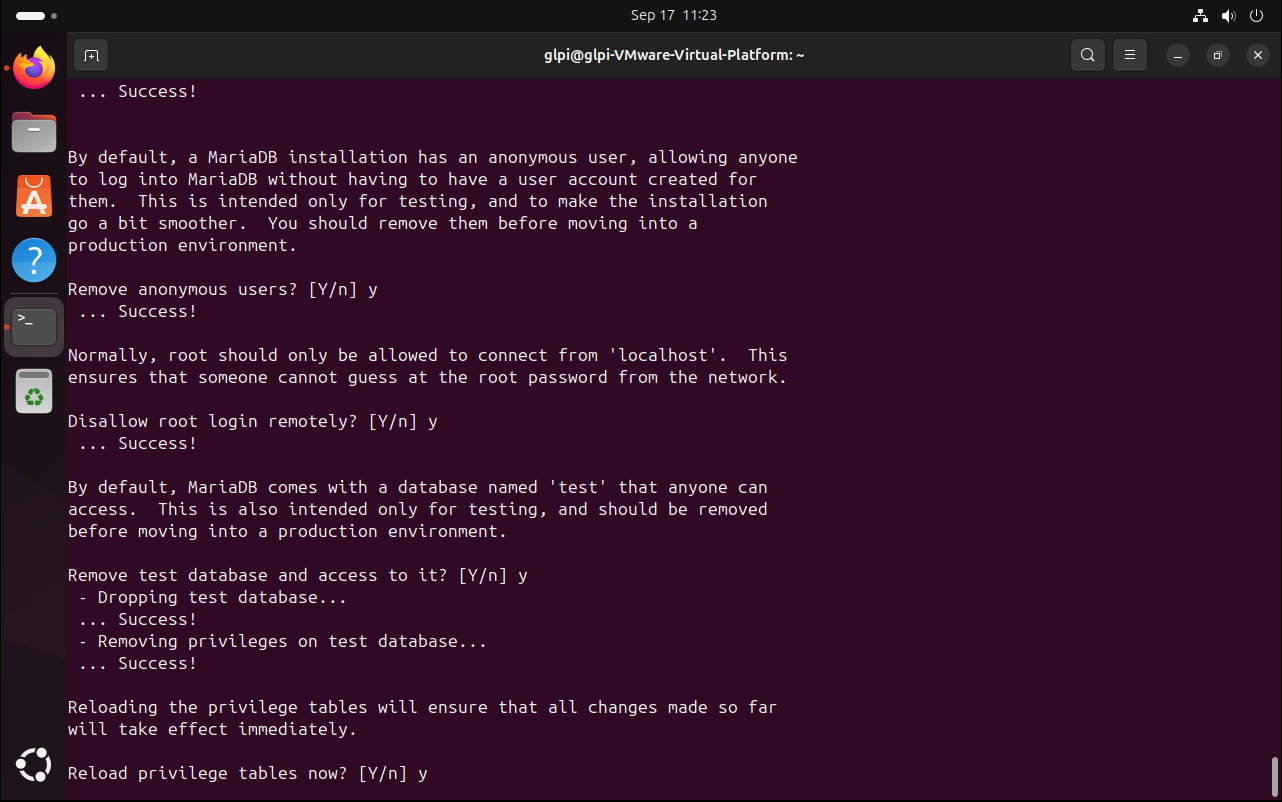Launch Firefox from the dock

[34, 69]
